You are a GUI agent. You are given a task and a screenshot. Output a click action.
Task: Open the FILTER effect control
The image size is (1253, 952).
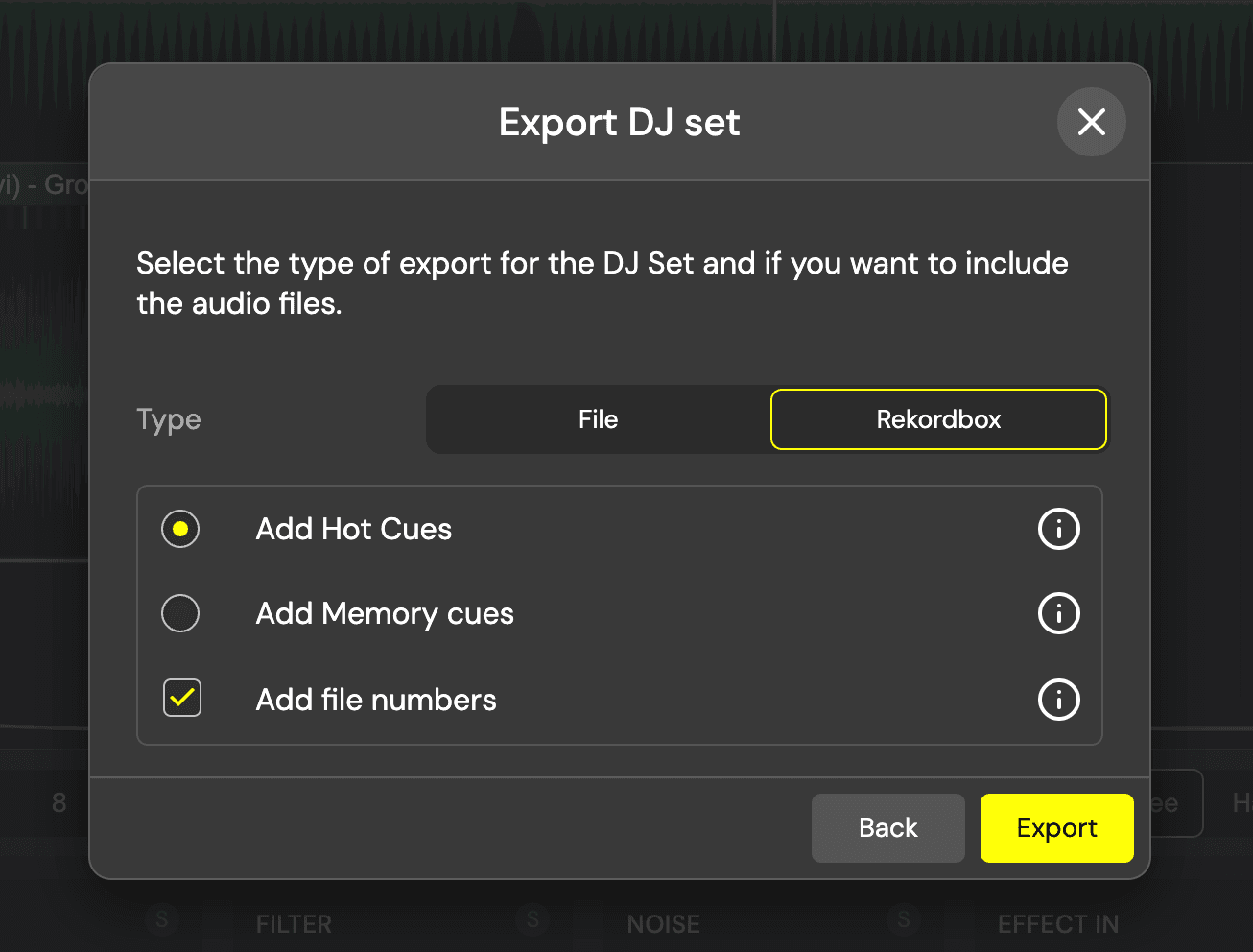(x=293, y=924)
